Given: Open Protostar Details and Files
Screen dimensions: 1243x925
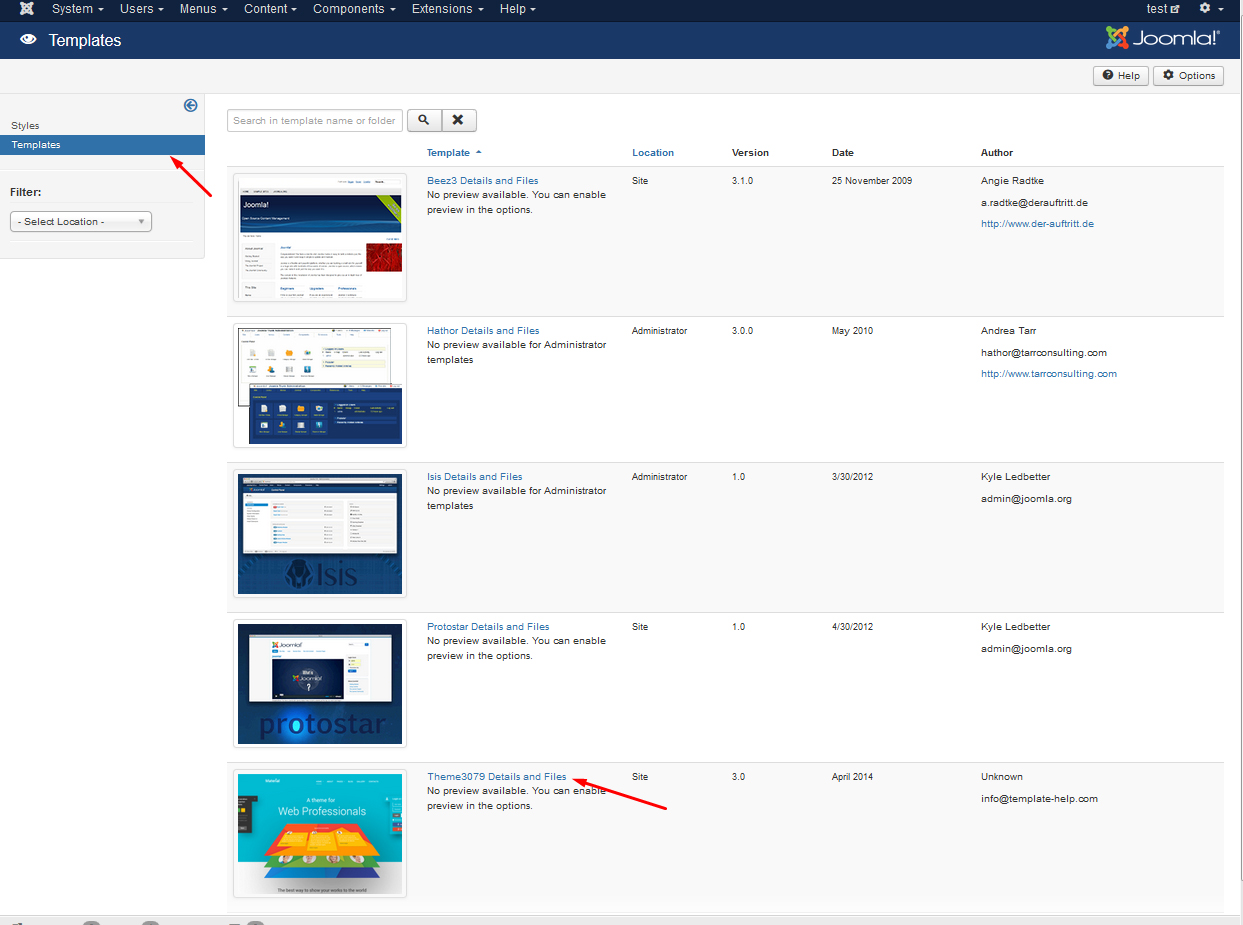Looking at the screenshot, I should tap(488, 627).
